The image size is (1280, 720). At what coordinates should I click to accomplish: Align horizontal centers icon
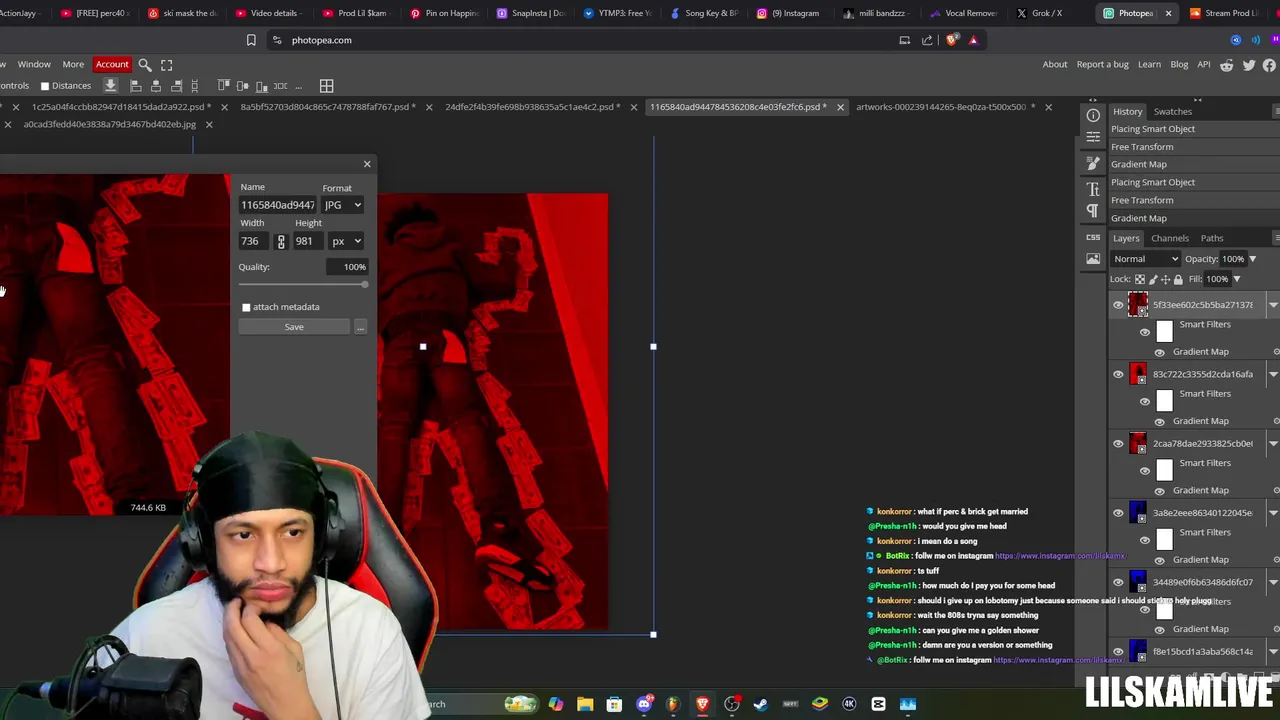tap(156, 86)
